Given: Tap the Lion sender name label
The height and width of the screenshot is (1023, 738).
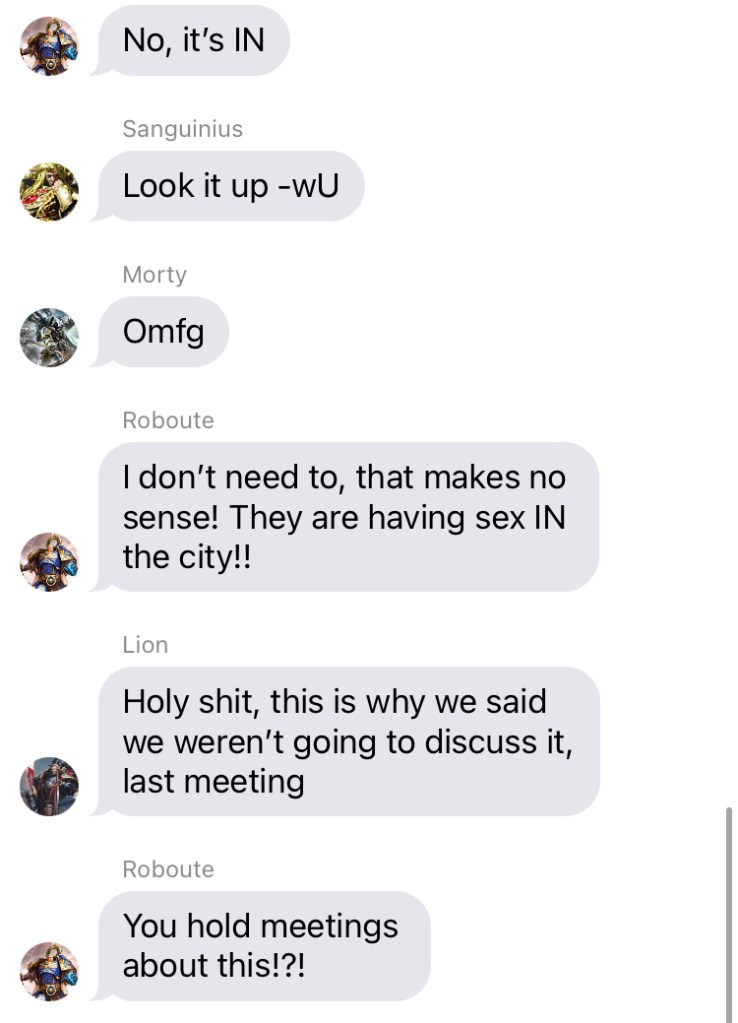Looking at the screenshot, I should click(146, 645).
